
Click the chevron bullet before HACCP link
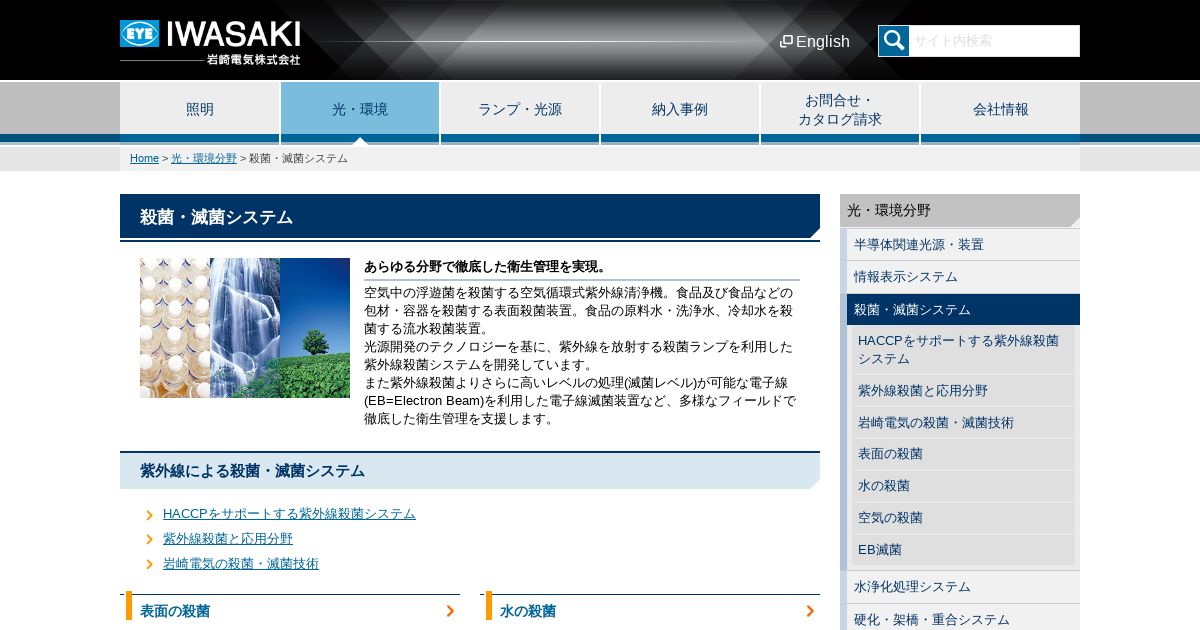point(150,515)
